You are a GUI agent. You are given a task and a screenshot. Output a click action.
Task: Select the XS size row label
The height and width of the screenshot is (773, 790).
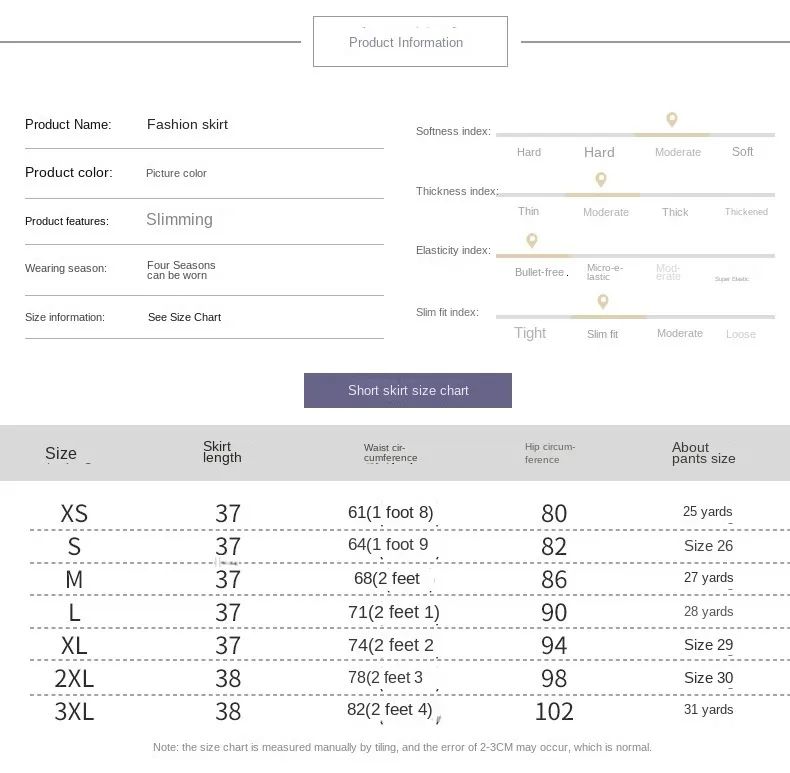74,513
